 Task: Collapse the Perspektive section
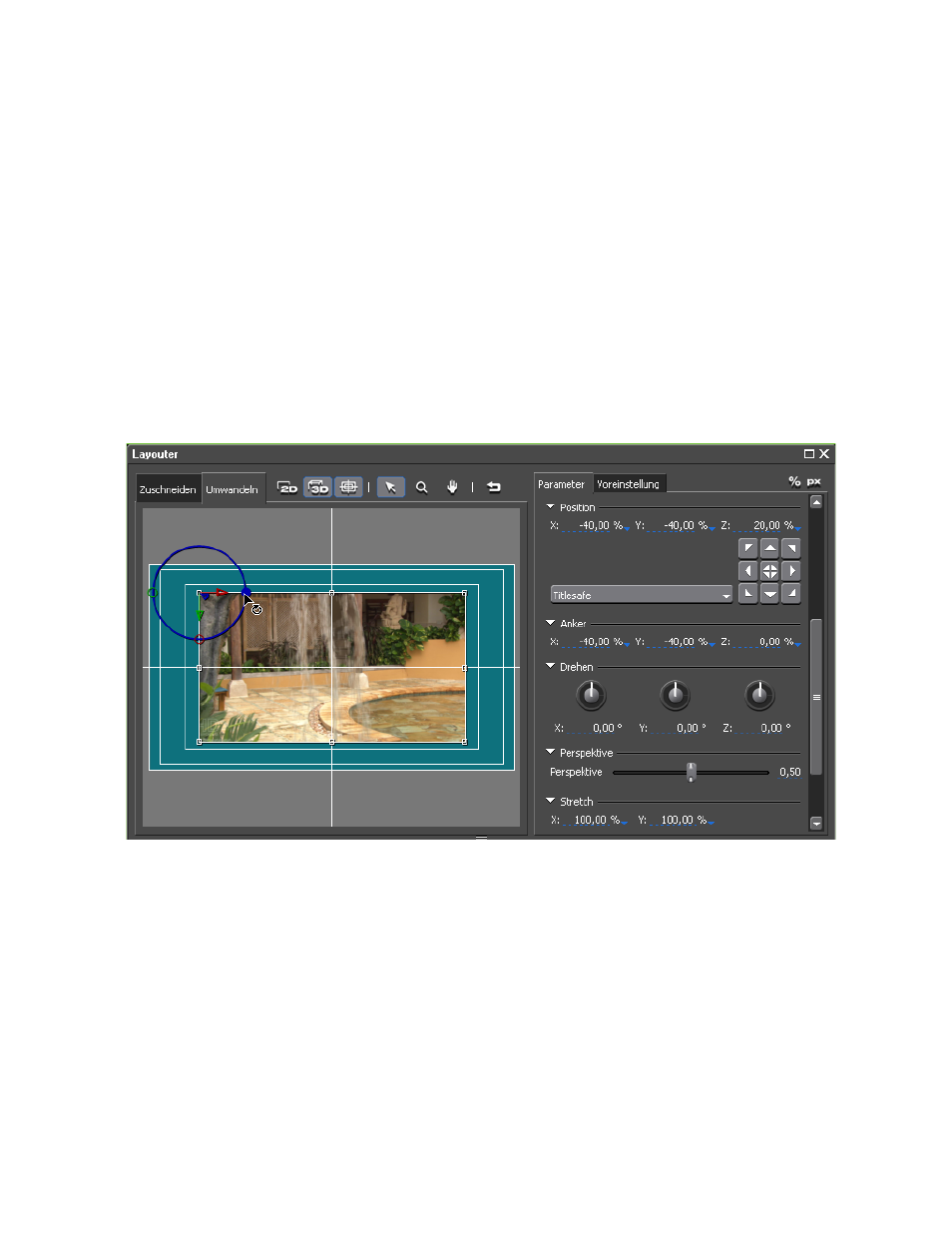550,753
